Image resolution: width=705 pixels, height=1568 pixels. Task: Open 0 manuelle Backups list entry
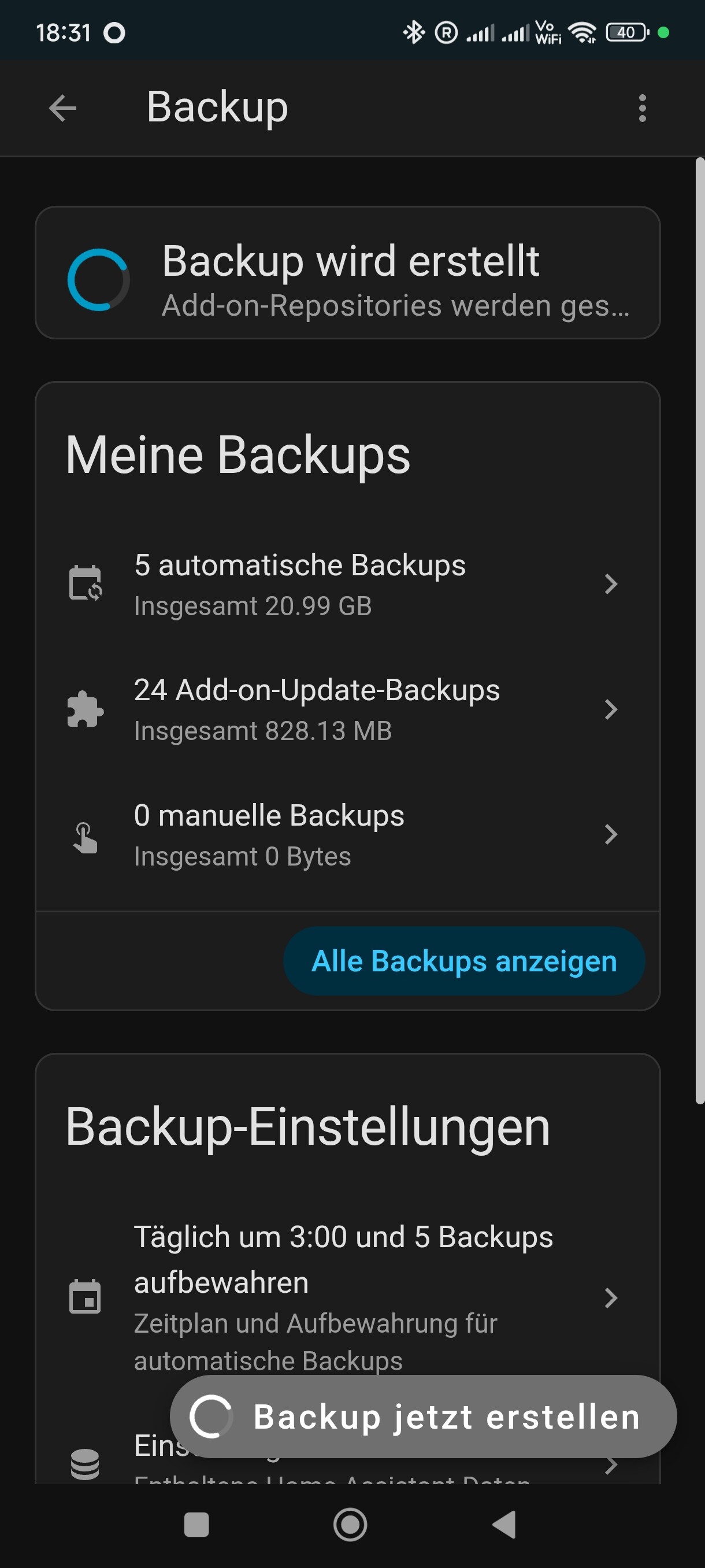point(269,834)
